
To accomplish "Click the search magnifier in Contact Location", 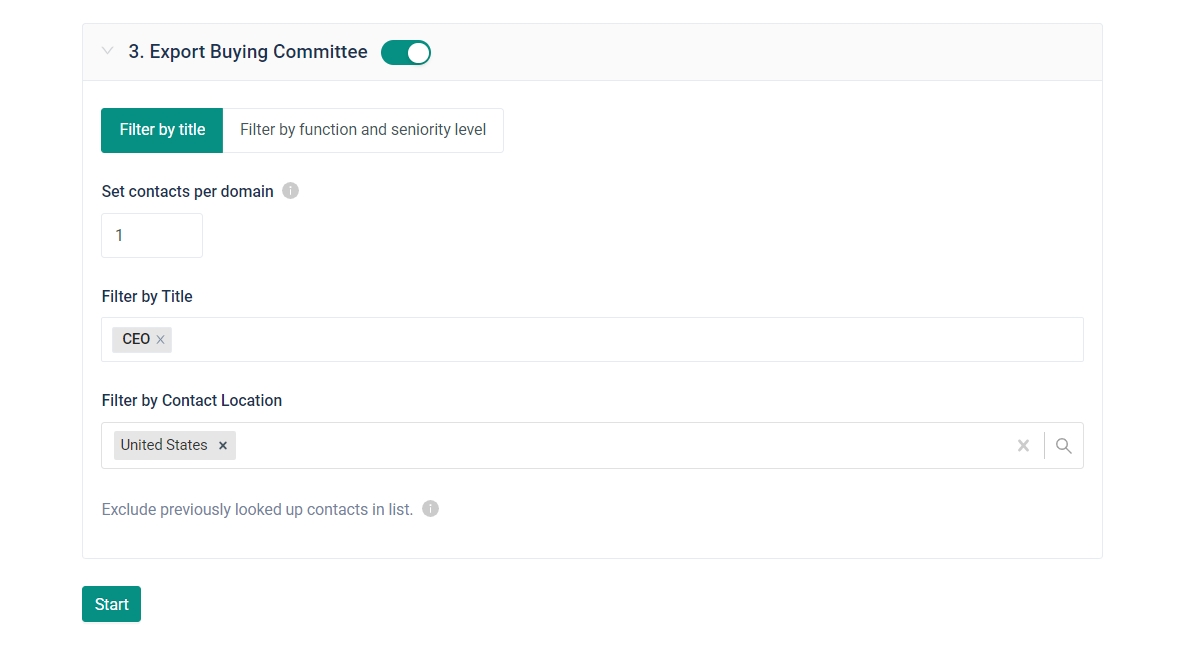I will (x=1063, y=446).
